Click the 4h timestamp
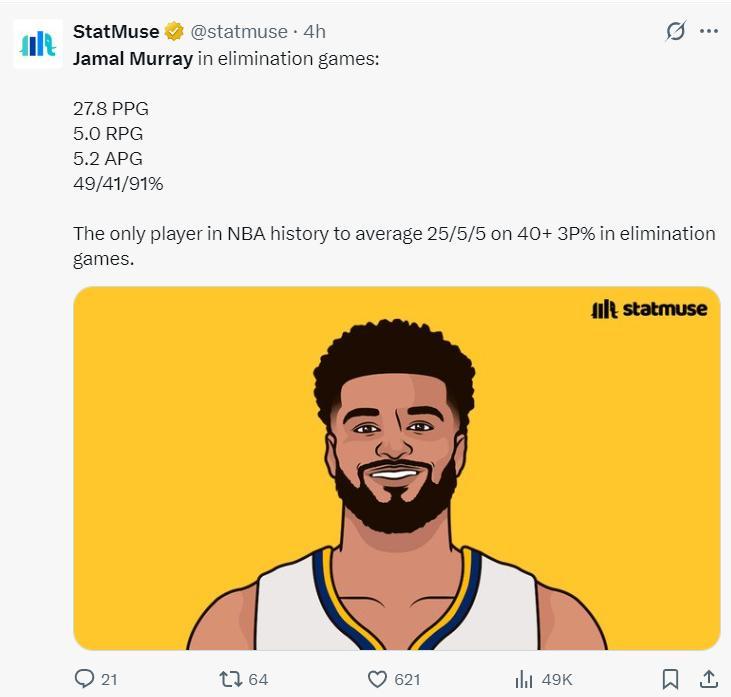The image size is (731, 697). tap(314, 32)
